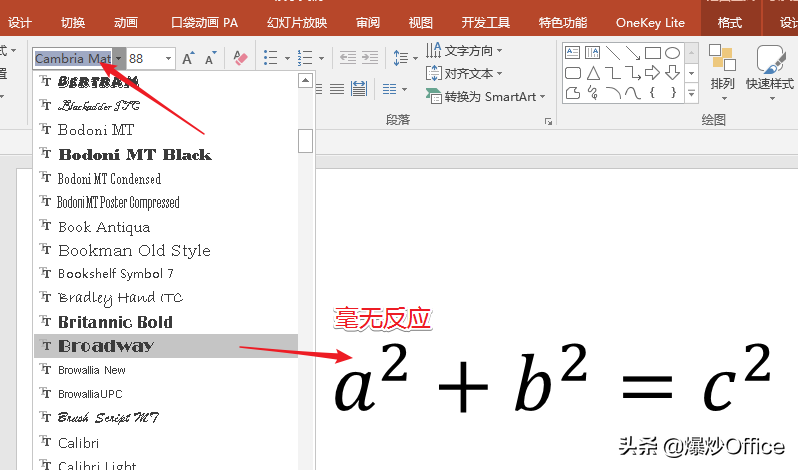Select the triangle shape
The image size is (798, 470).
point(593,73)
